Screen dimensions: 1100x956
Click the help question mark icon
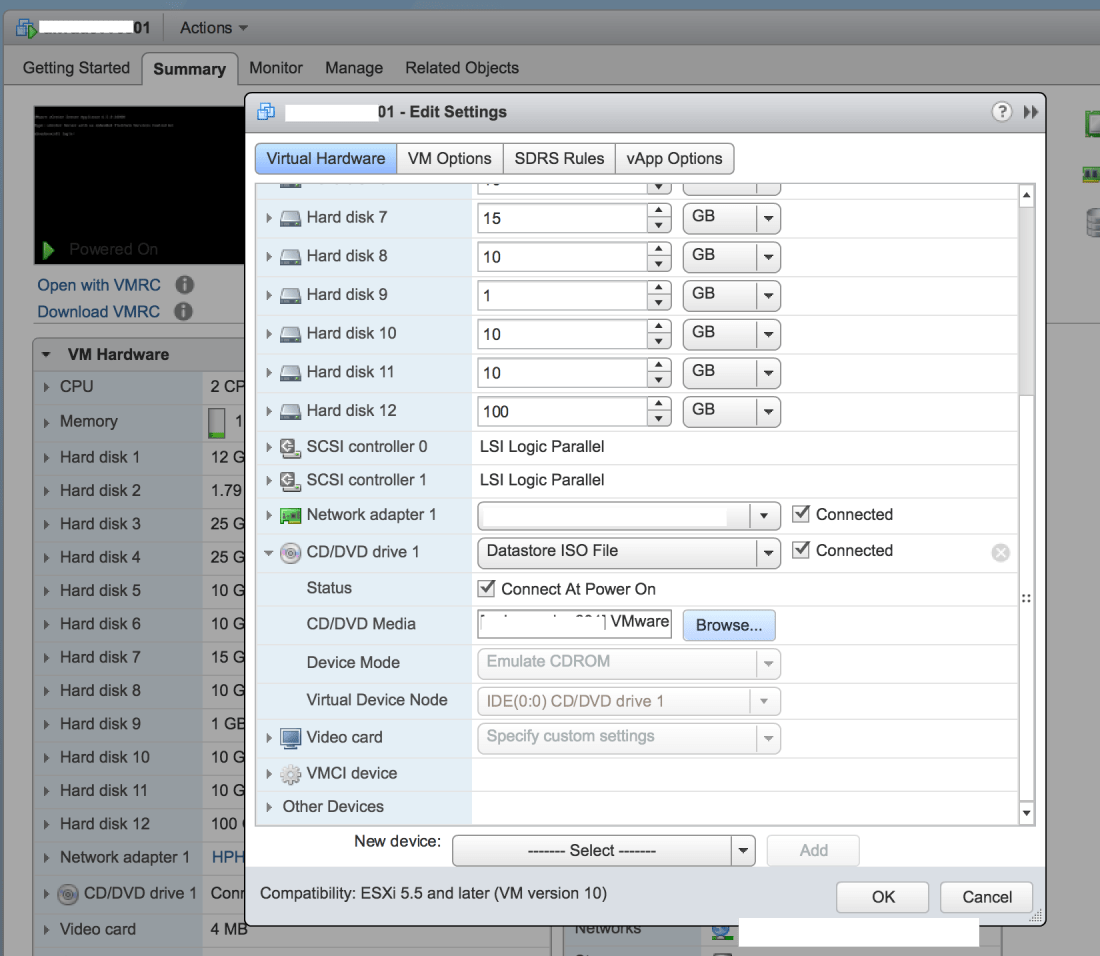[x=1001, y=112]
